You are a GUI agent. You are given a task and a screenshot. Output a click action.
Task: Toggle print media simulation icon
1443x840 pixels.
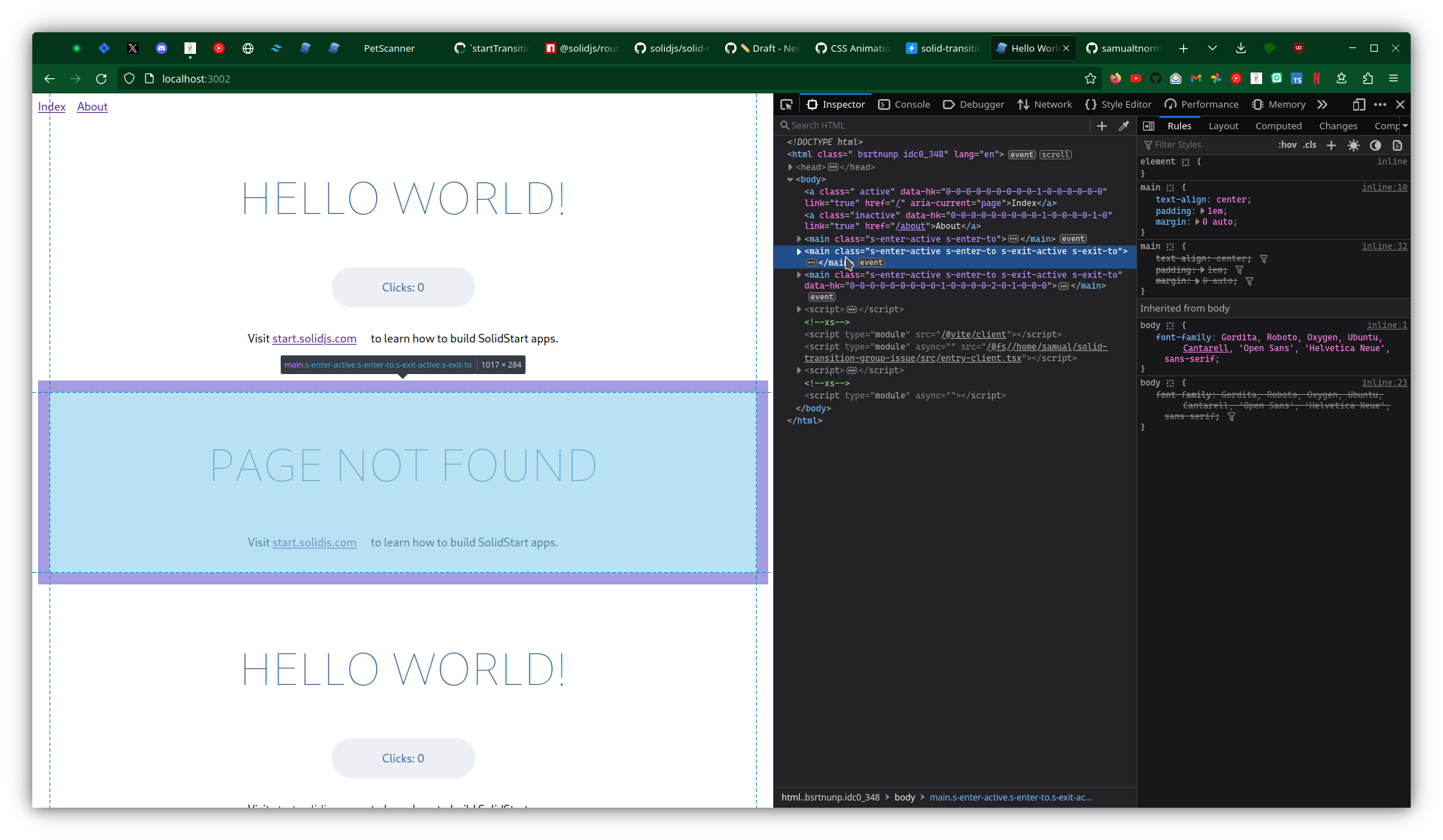click(x=1397, y=145)
